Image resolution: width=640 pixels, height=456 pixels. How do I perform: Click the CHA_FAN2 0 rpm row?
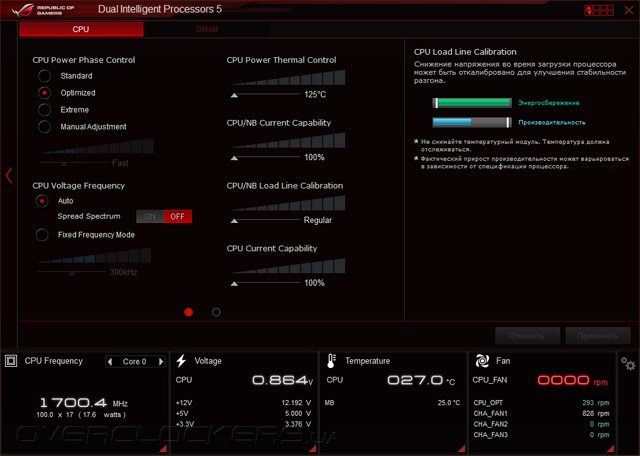pos(541,424)
